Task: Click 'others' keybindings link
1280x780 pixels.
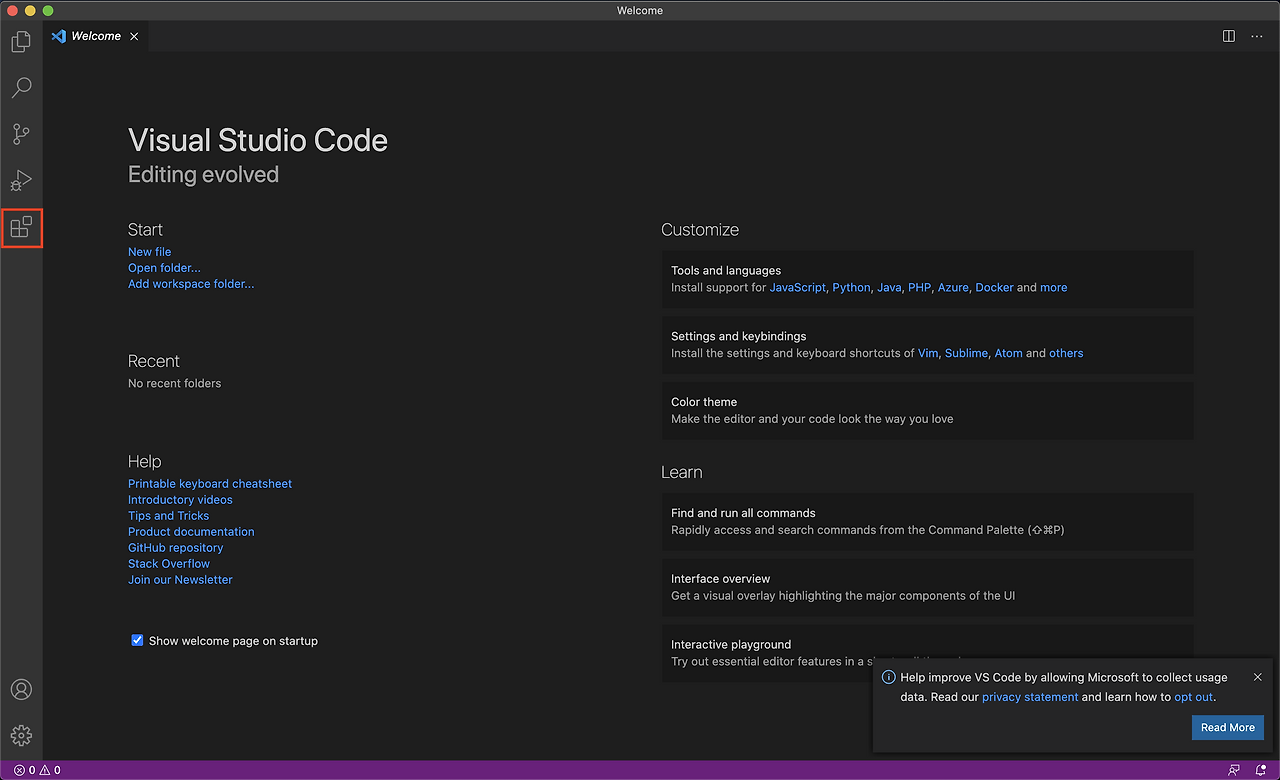Action: click(1066, 353)
